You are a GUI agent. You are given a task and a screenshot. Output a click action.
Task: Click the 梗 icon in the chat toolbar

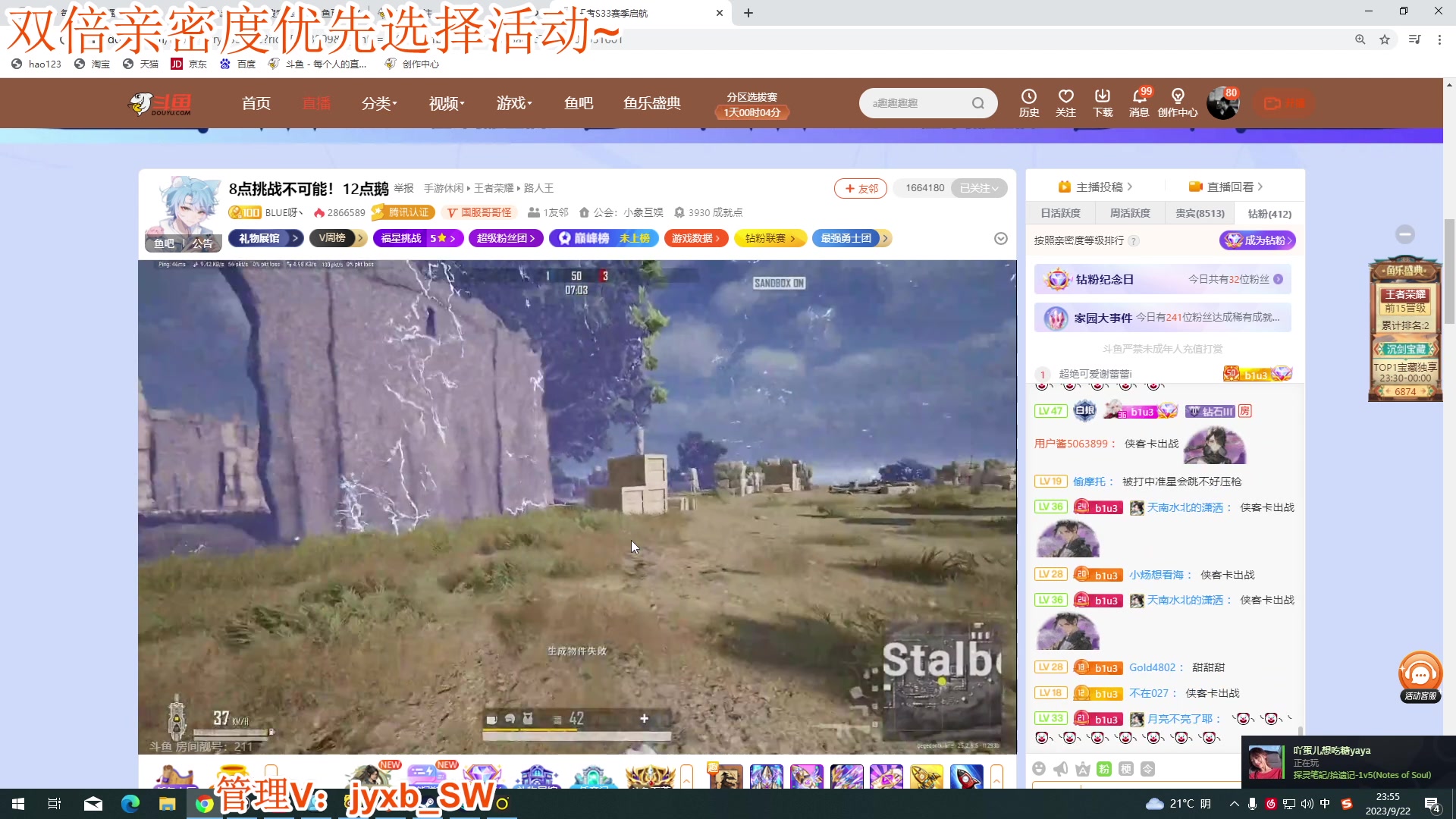(x=1126, y=769)
